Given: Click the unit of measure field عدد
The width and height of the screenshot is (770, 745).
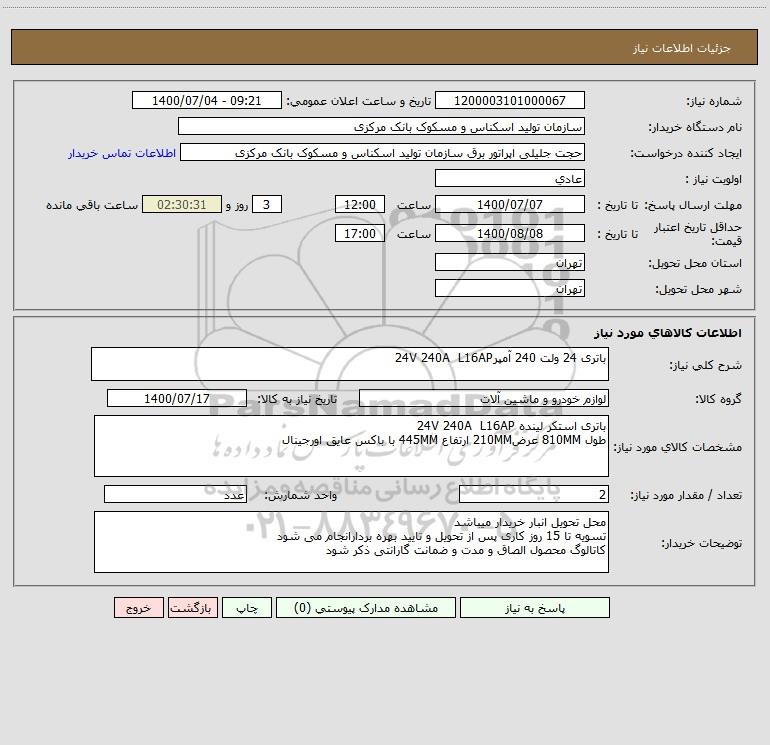Looking at the screenshot, I should (175, 494).
